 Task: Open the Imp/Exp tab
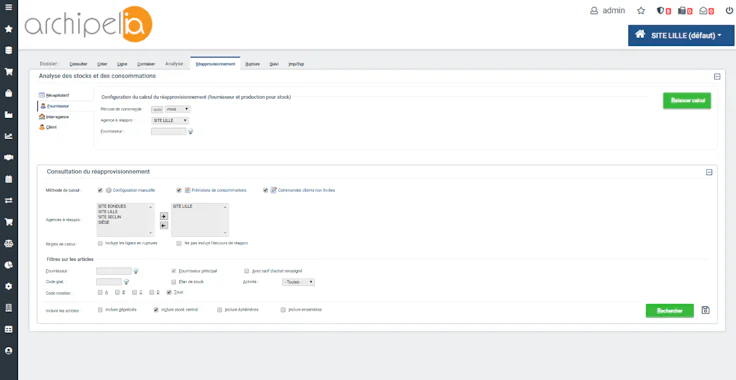pyautogui.click(x=296, y=64)
